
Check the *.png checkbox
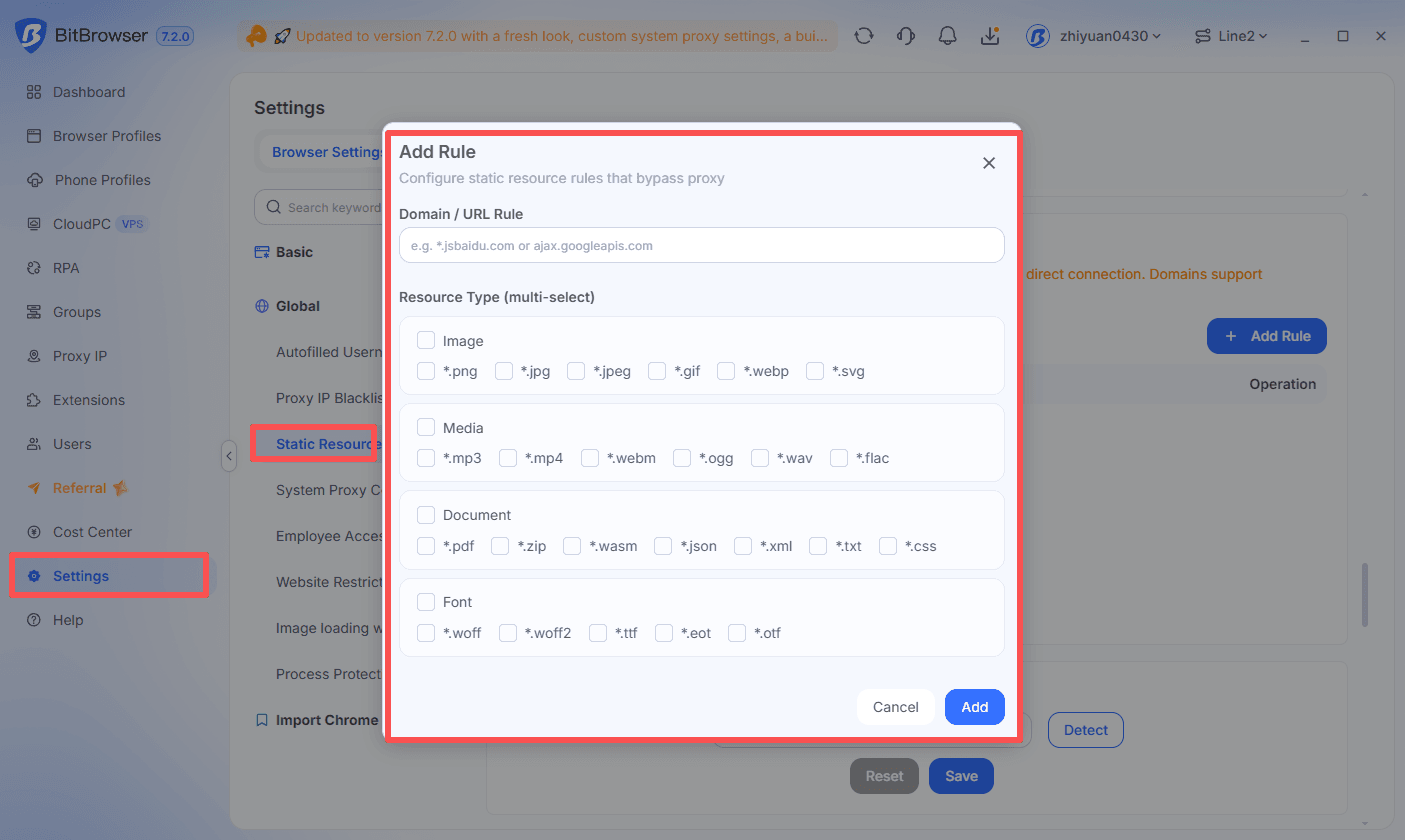426,371
